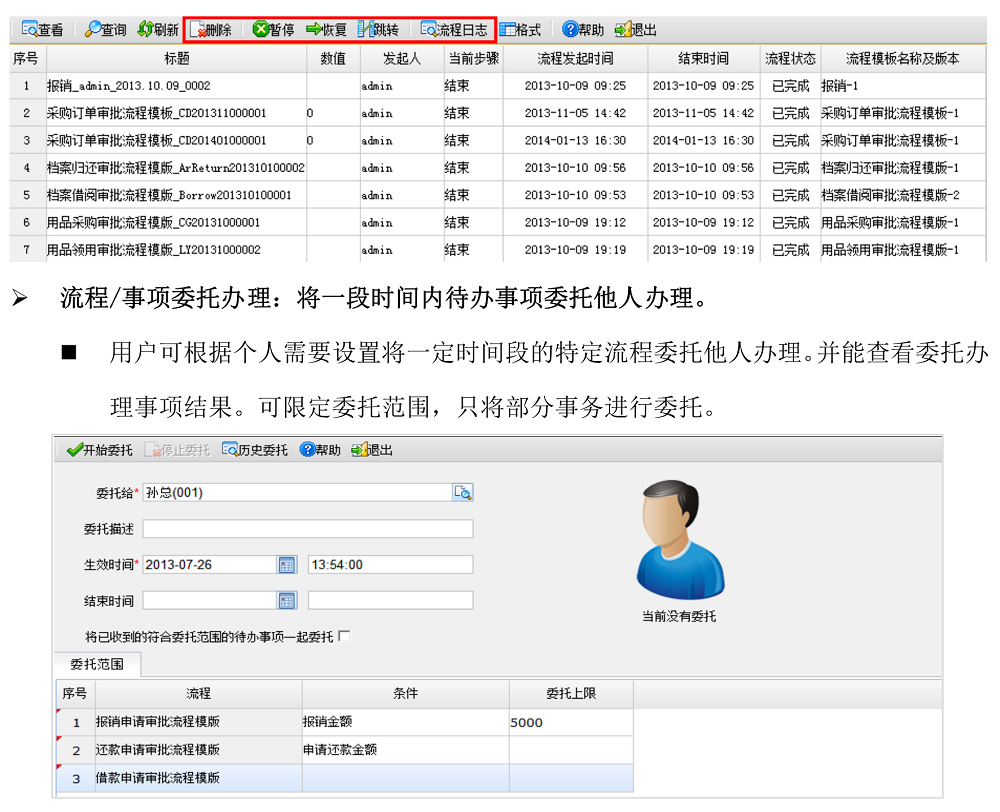Open the calendar picker for 生效时间
Screen dimensions: 1000x812
tap(287, 565)
